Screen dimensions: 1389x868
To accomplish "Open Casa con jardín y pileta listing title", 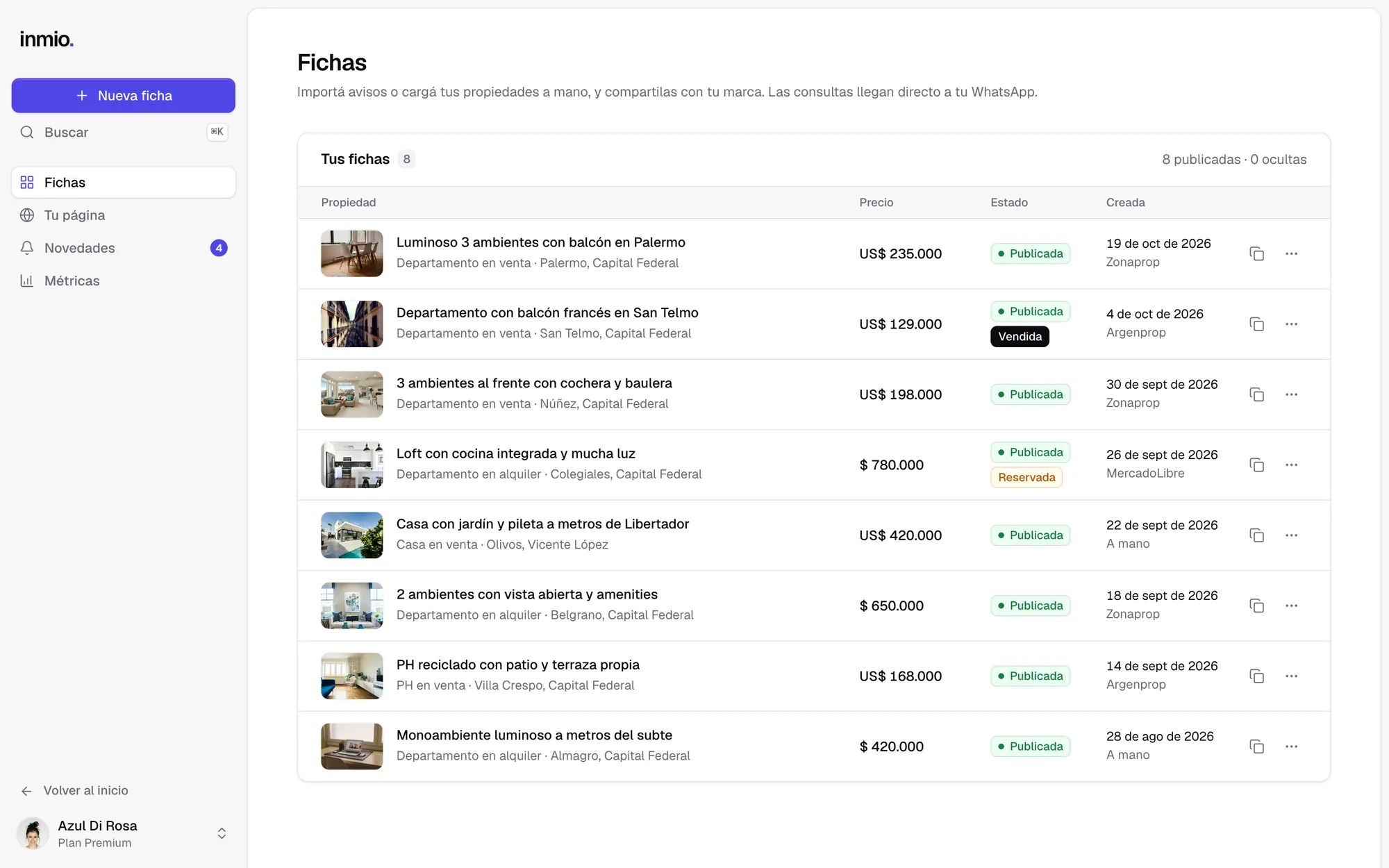I will click(x=542, y=524).
